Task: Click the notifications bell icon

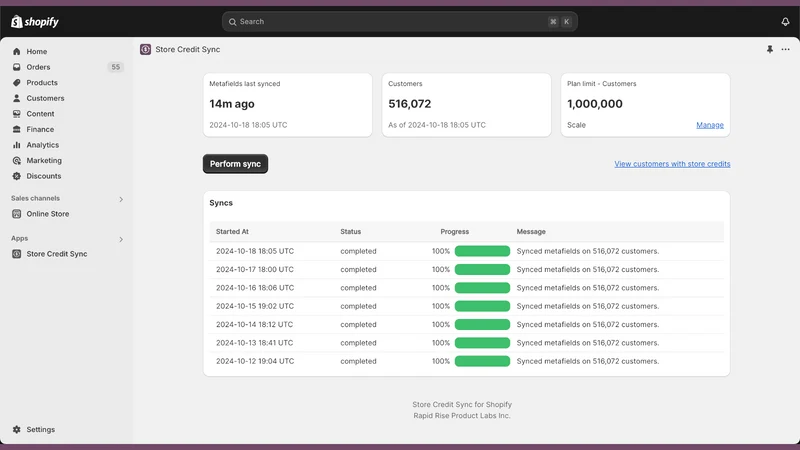Action: click(785, 21)
